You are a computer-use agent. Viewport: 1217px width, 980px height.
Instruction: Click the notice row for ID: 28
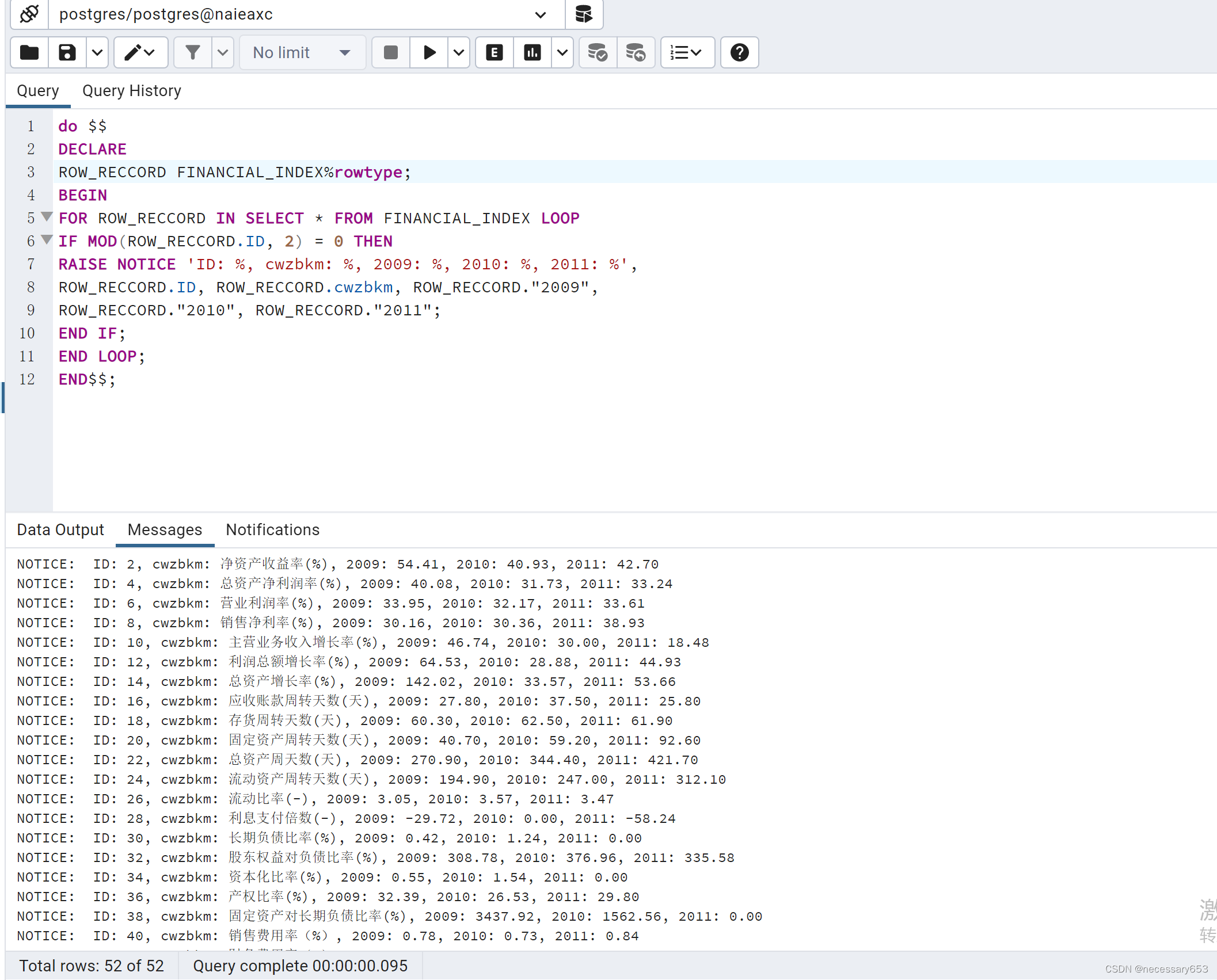point(346,819)
